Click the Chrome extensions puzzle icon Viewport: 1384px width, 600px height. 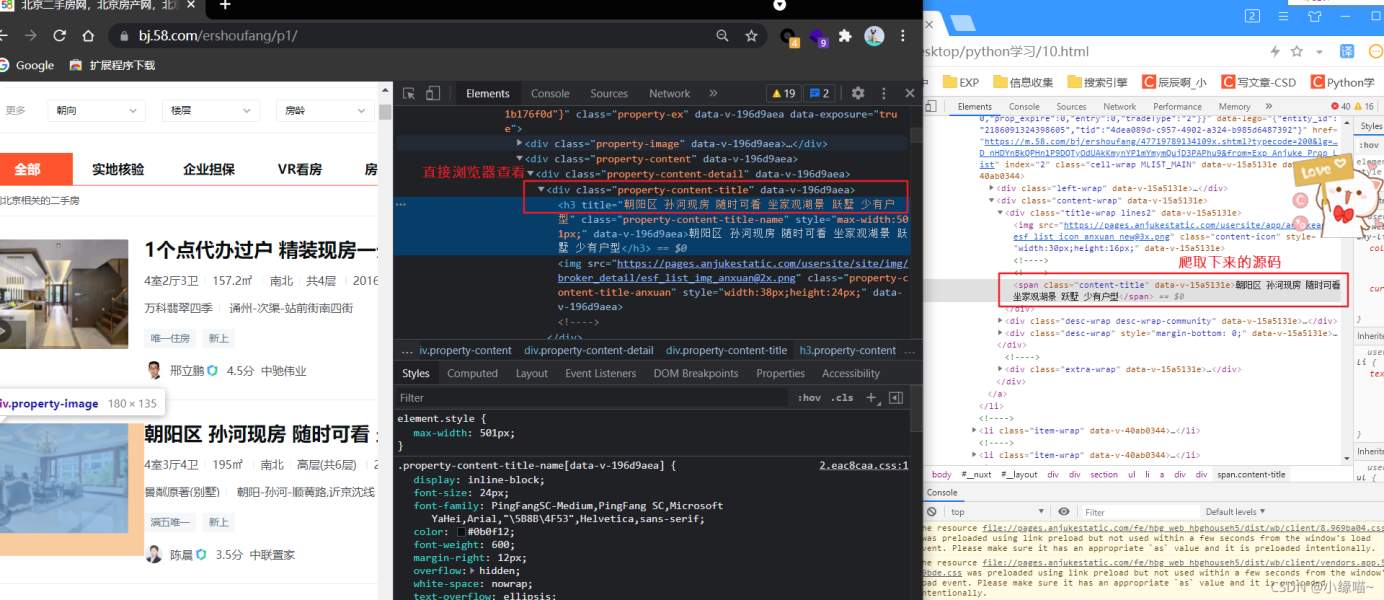845,36
